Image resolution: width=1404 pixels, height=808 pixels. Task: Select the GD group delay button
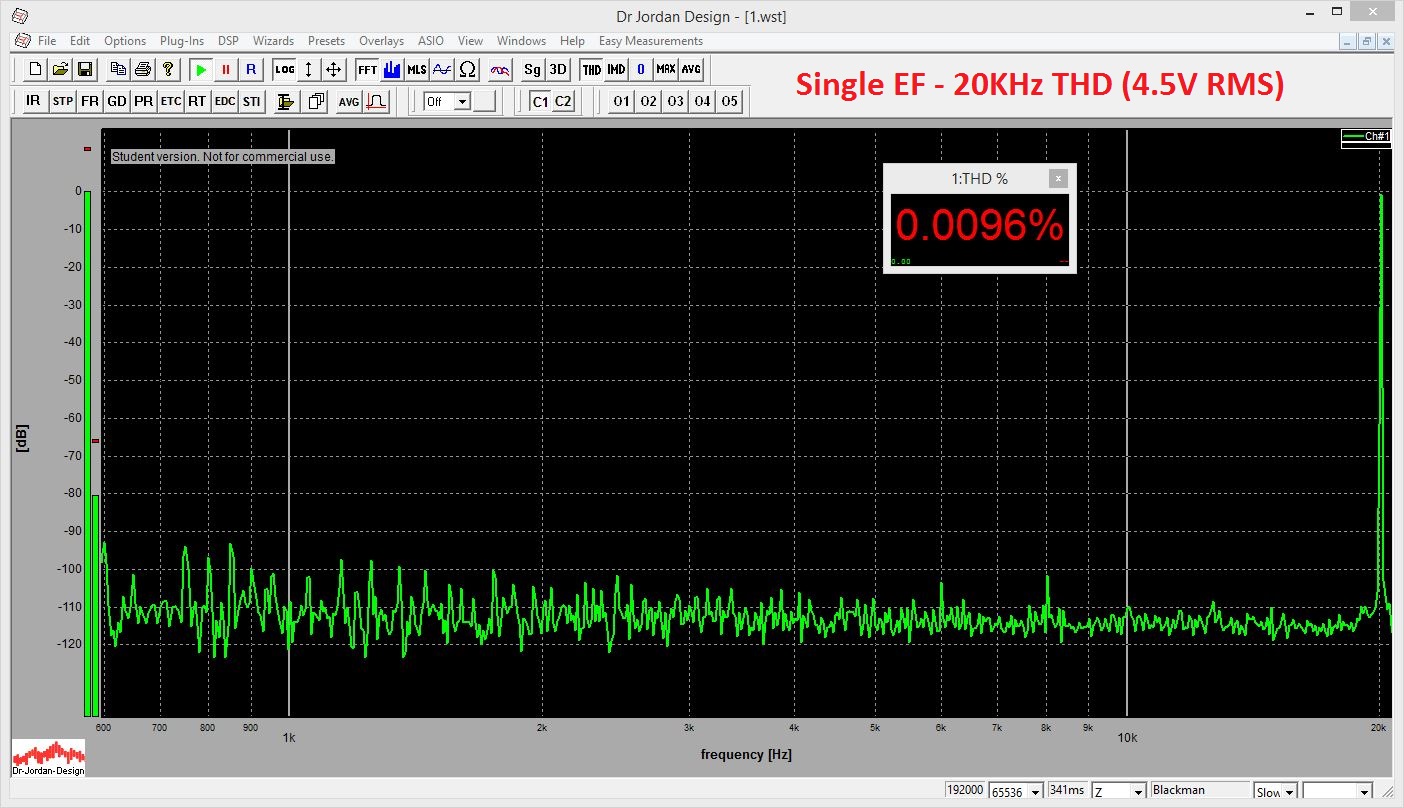(x=117, y=101)
